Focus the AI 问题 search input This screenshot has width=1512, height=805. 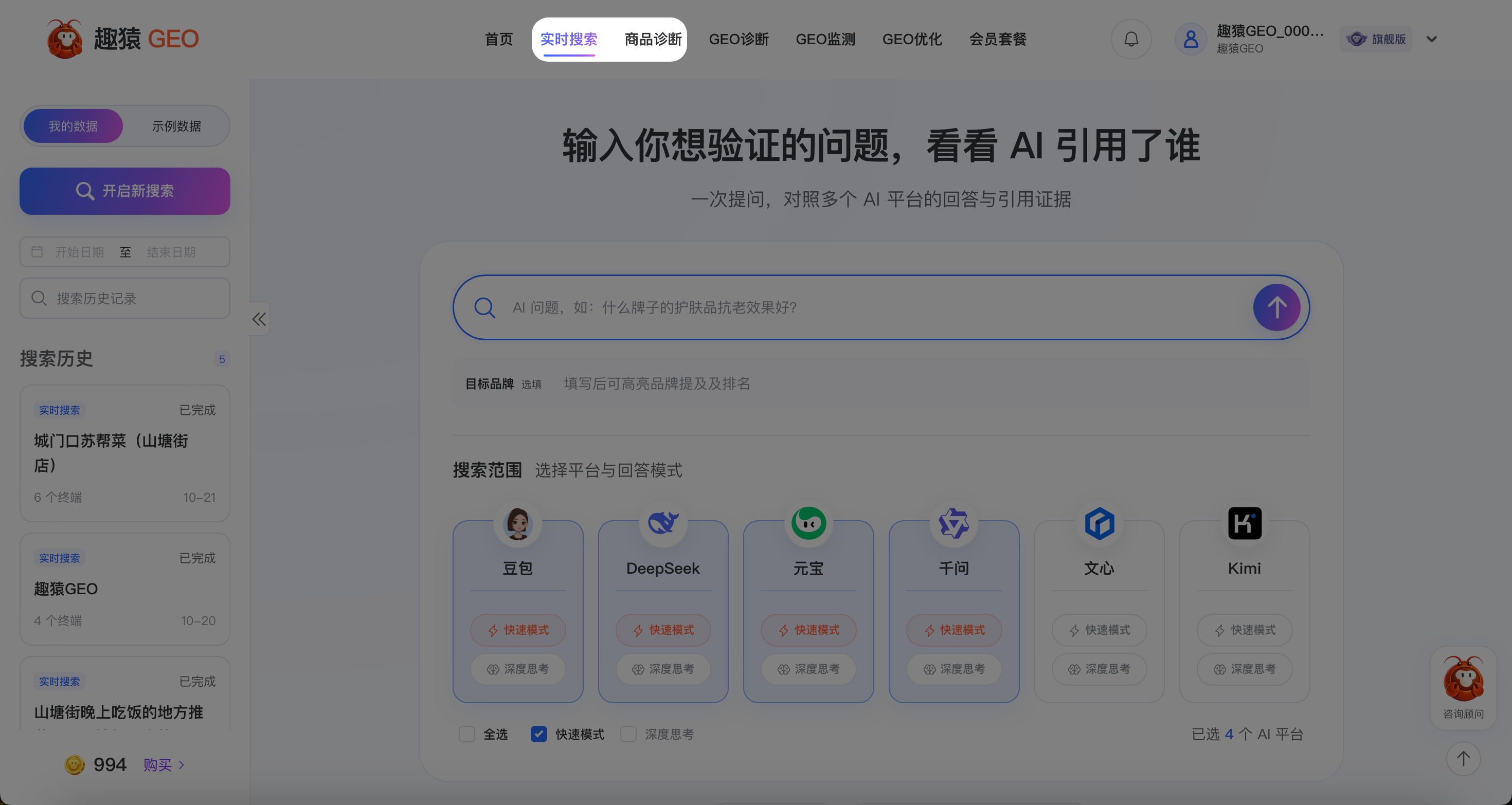click(880, 307)
